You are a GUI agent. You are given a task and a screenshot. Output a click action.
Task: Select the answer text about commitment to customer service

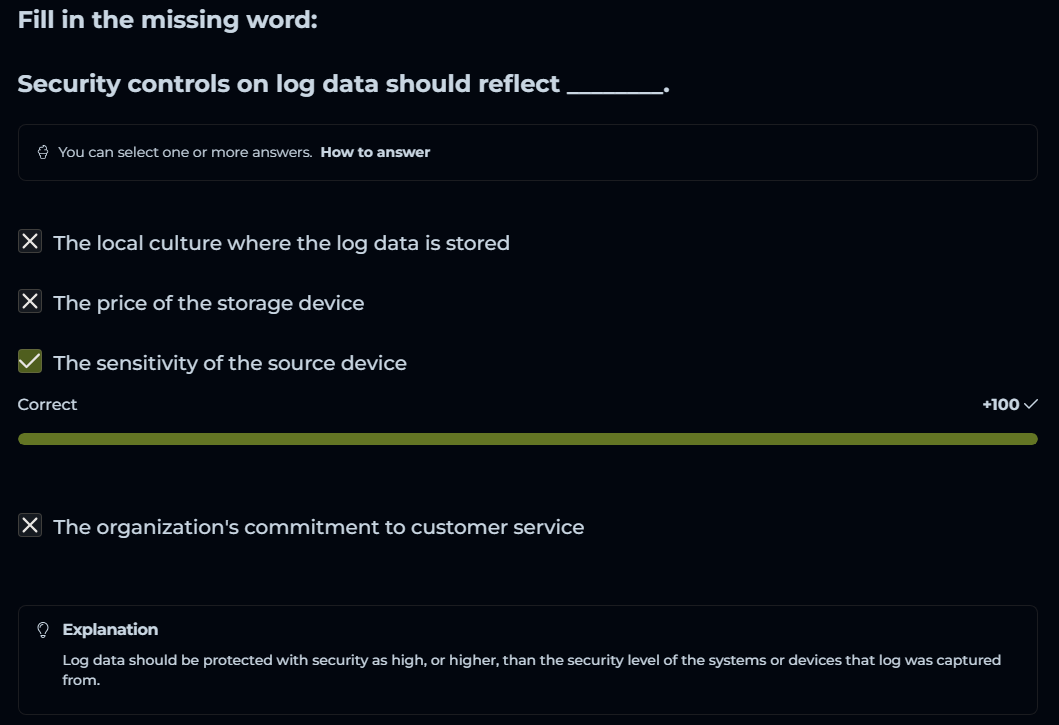tap(318, 527)
